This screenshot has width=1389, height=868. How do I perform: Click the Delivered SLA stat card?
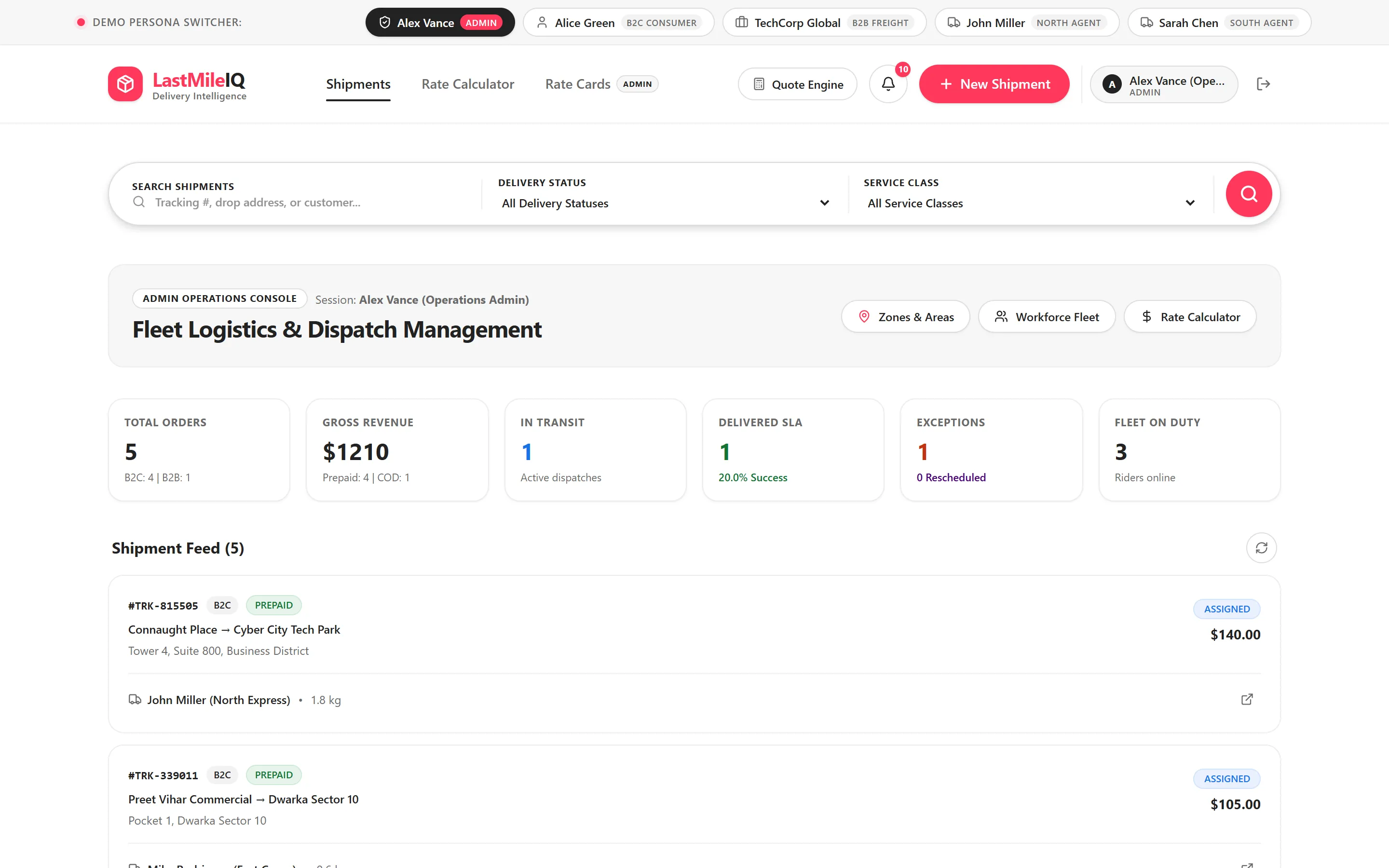(x=793, y=449)
